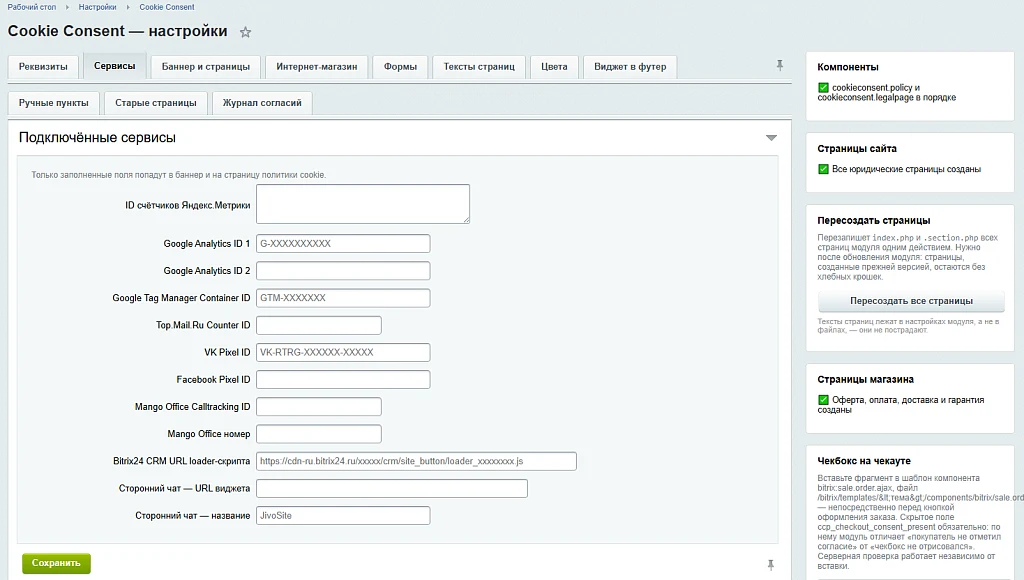
Task: Switch to the Цвета tab
Action: click(554, 67)
